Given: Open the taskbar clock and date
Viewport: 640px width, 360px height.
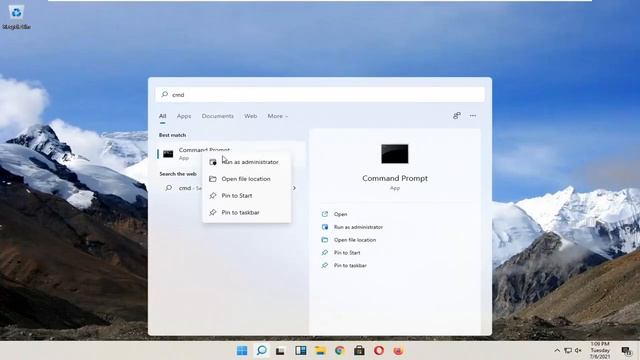Looking at the screenshot, I should (600, 351).
